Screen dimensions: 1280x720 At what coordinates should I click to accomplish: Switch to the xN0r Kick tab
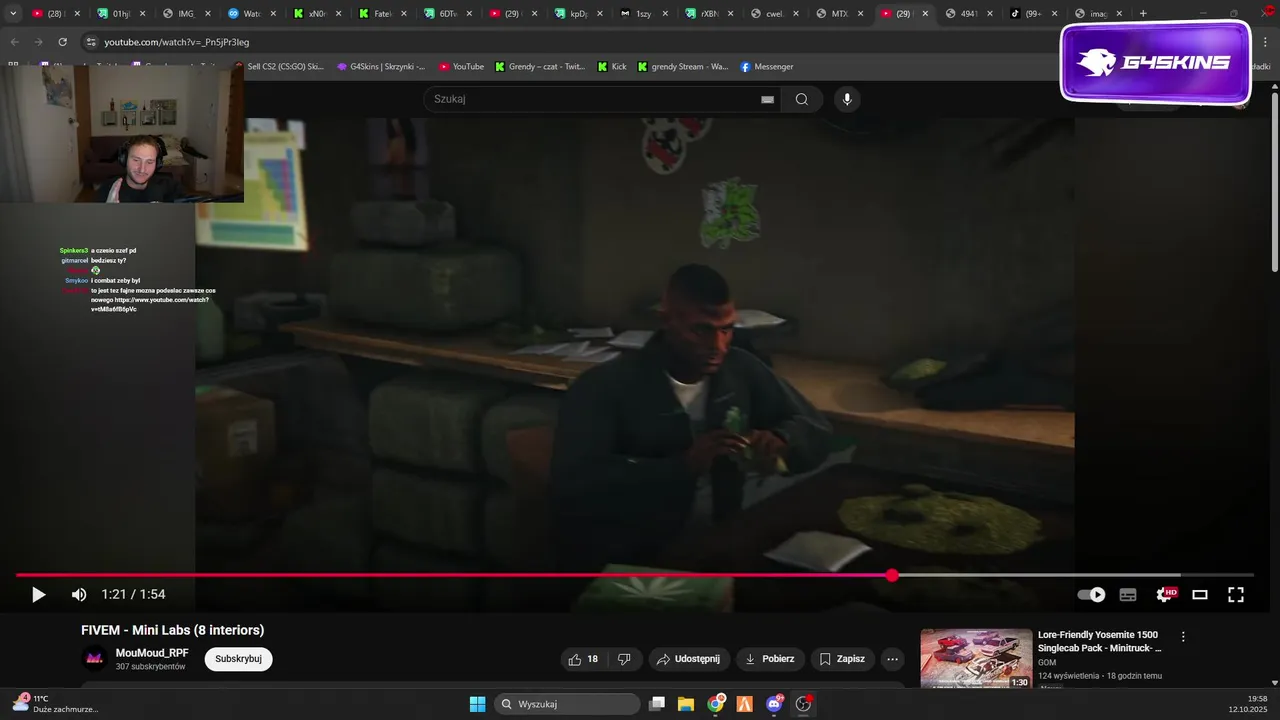click(316, 14)
